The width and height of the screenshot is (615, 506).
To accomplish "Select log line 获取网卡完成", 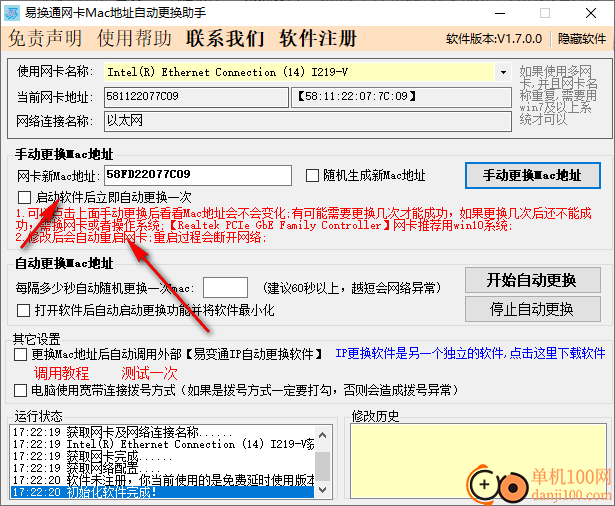I will click(x=162, y=456).
